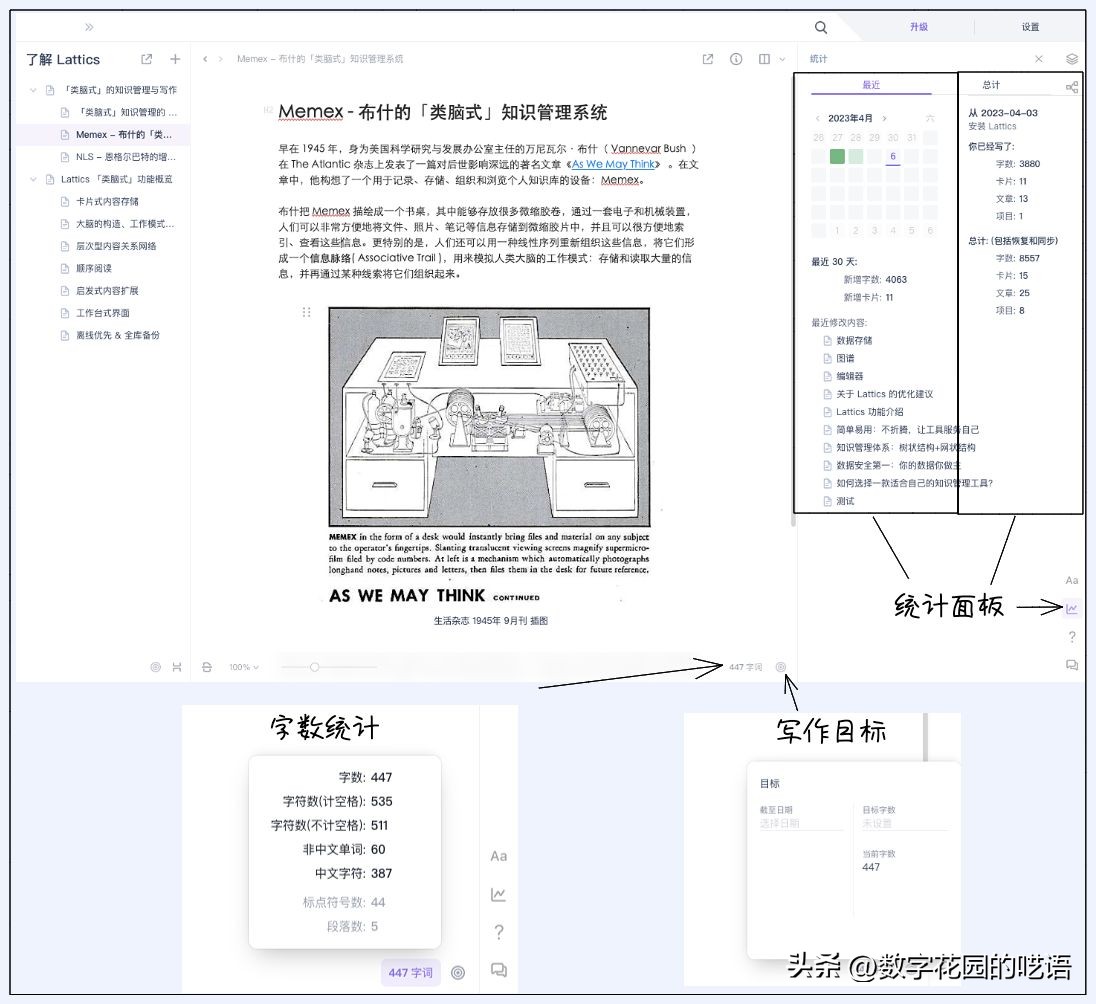Click the target icon at sidebar bottom
Screen dimensions: 1096x1004
(156, 668)
